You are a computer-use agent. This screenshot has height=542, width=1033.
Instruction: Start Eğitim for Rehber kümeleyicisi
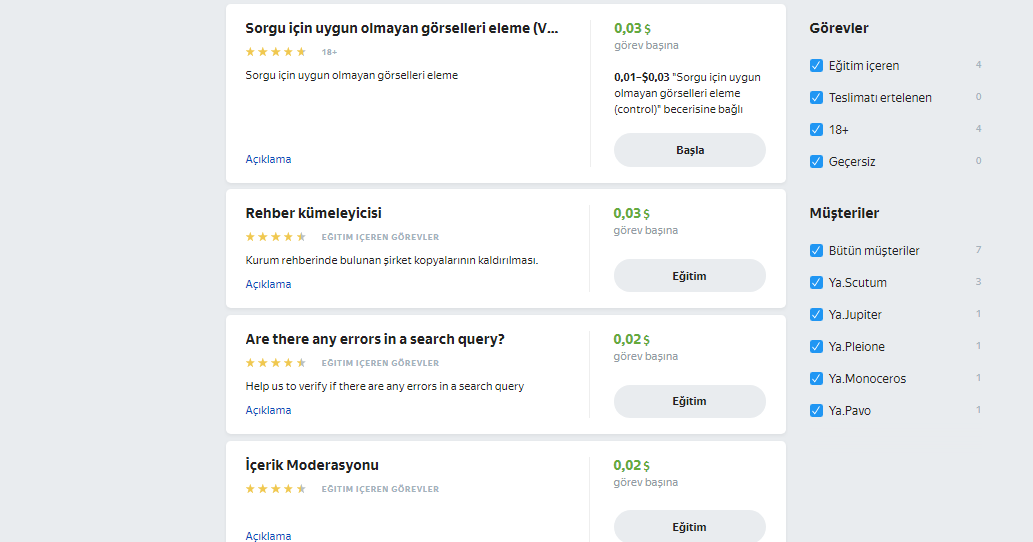point(690,276)
